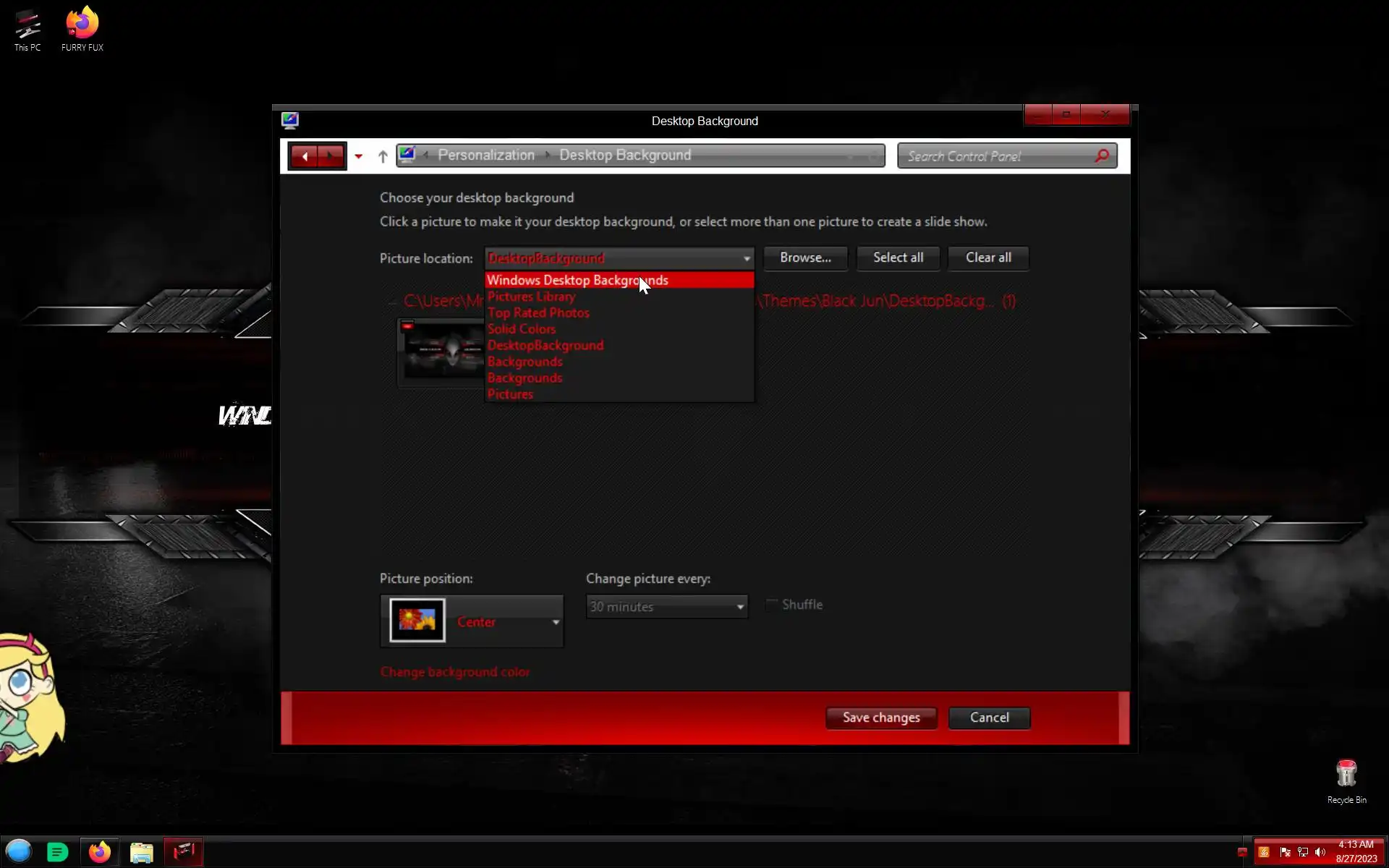
Task: Open Firefox from the taskbar
Action: (100, 852)
